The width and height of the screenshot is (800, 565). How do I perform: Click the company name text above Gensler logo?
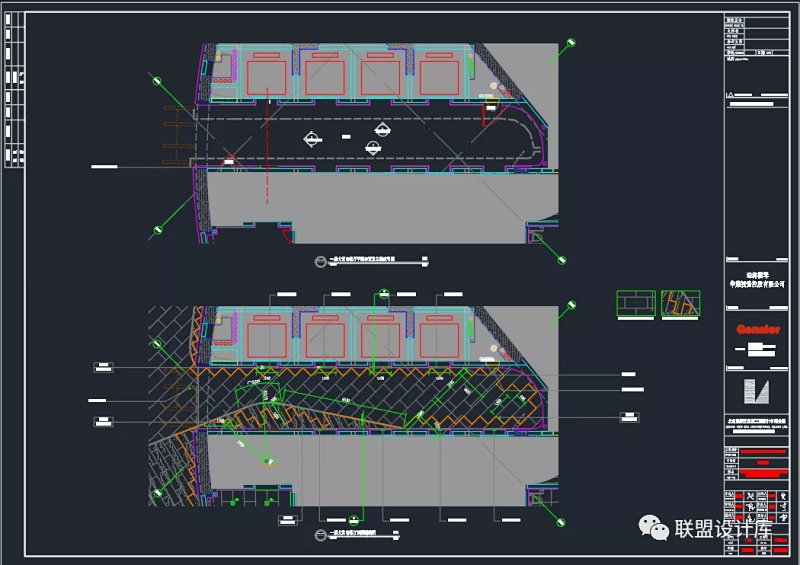pos(758,278)
